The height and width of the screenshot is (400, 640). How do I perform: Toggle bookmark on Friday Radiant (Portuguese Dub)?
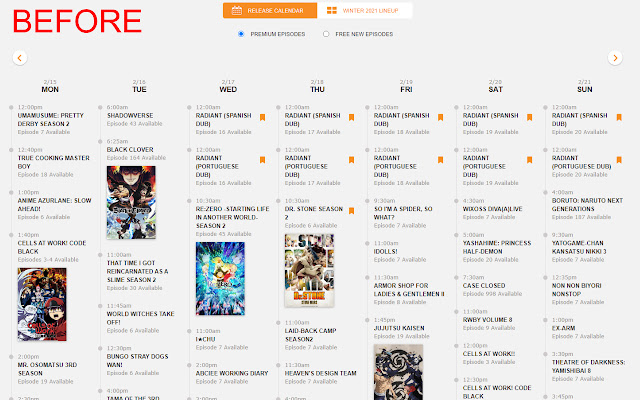(x=440, y=160)
